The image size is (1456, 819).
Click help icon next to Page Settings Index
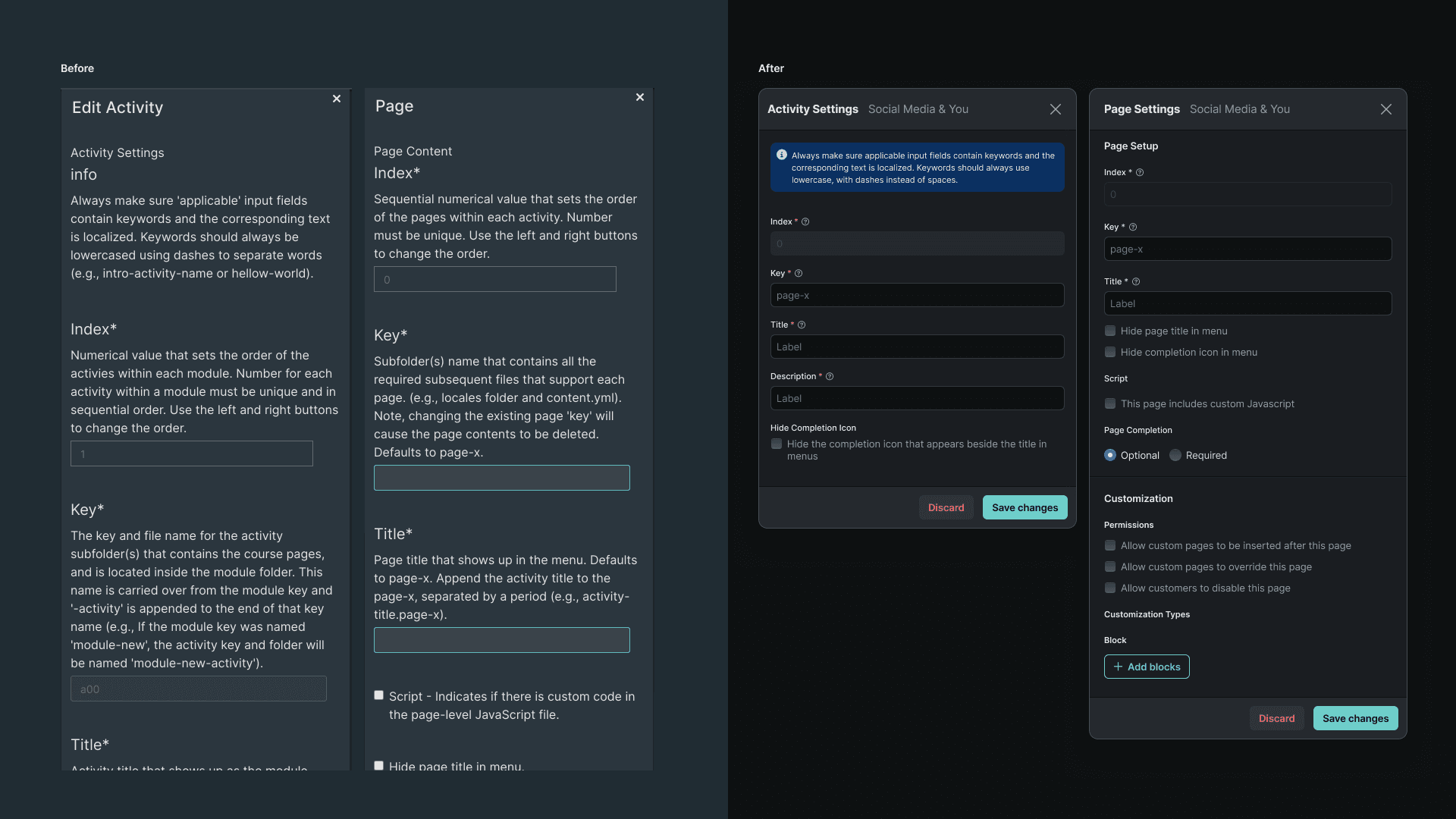[1140, 173]
